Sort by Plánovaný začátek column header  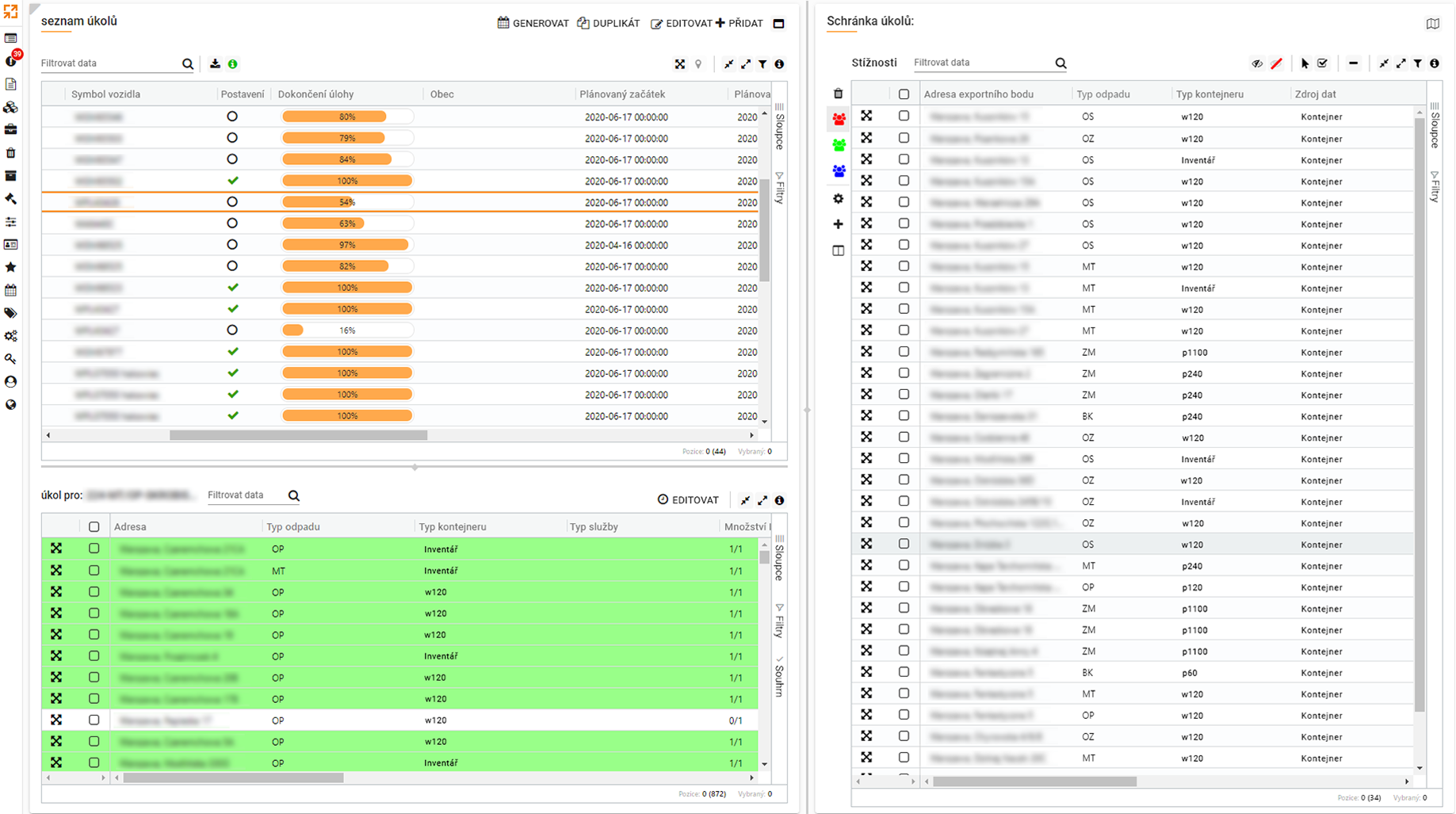[622, 94]
